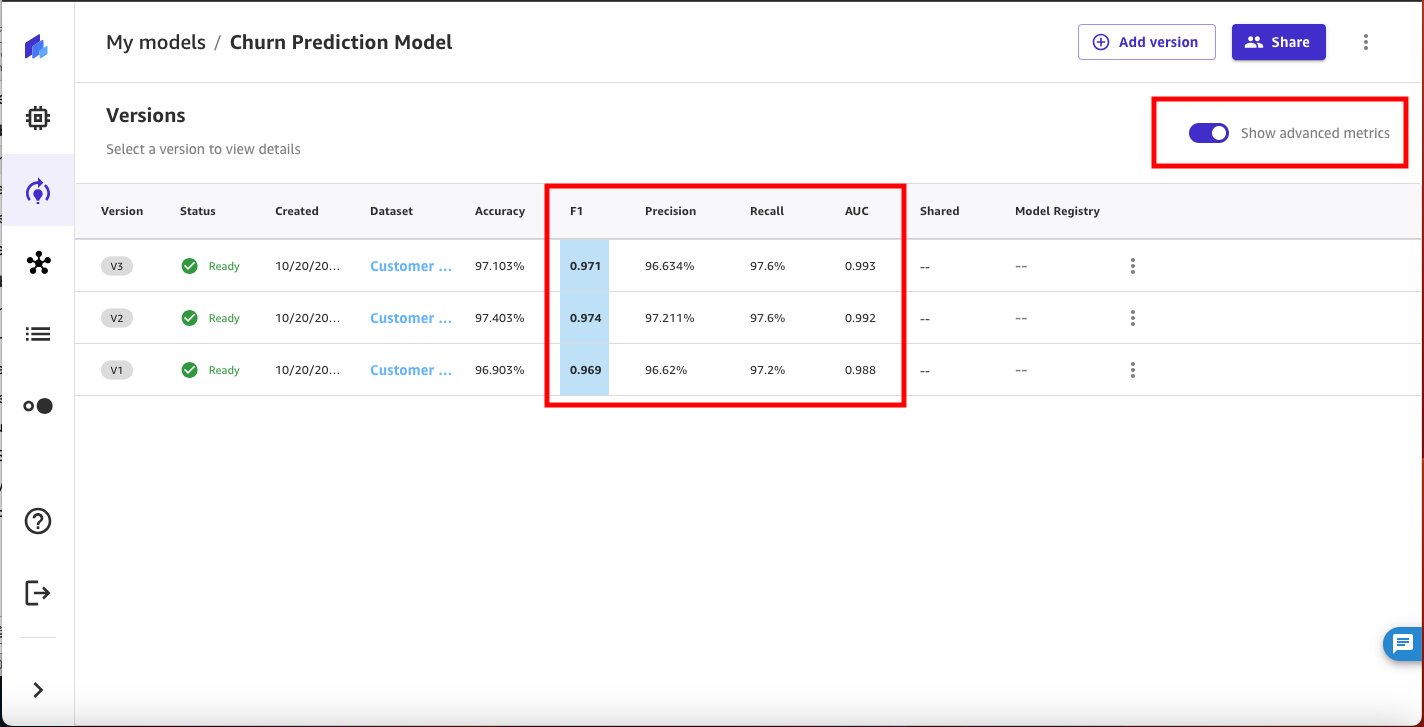Click the Ready status in V2 row
This screenshot has height=727, width=1424.
210,318
